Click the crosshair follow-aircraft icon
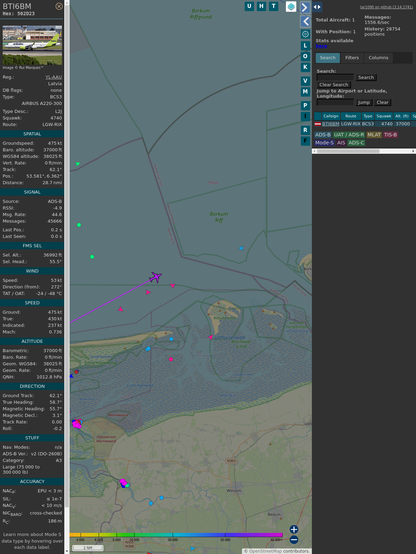The image size is (416, 554). tap(305, 34)
